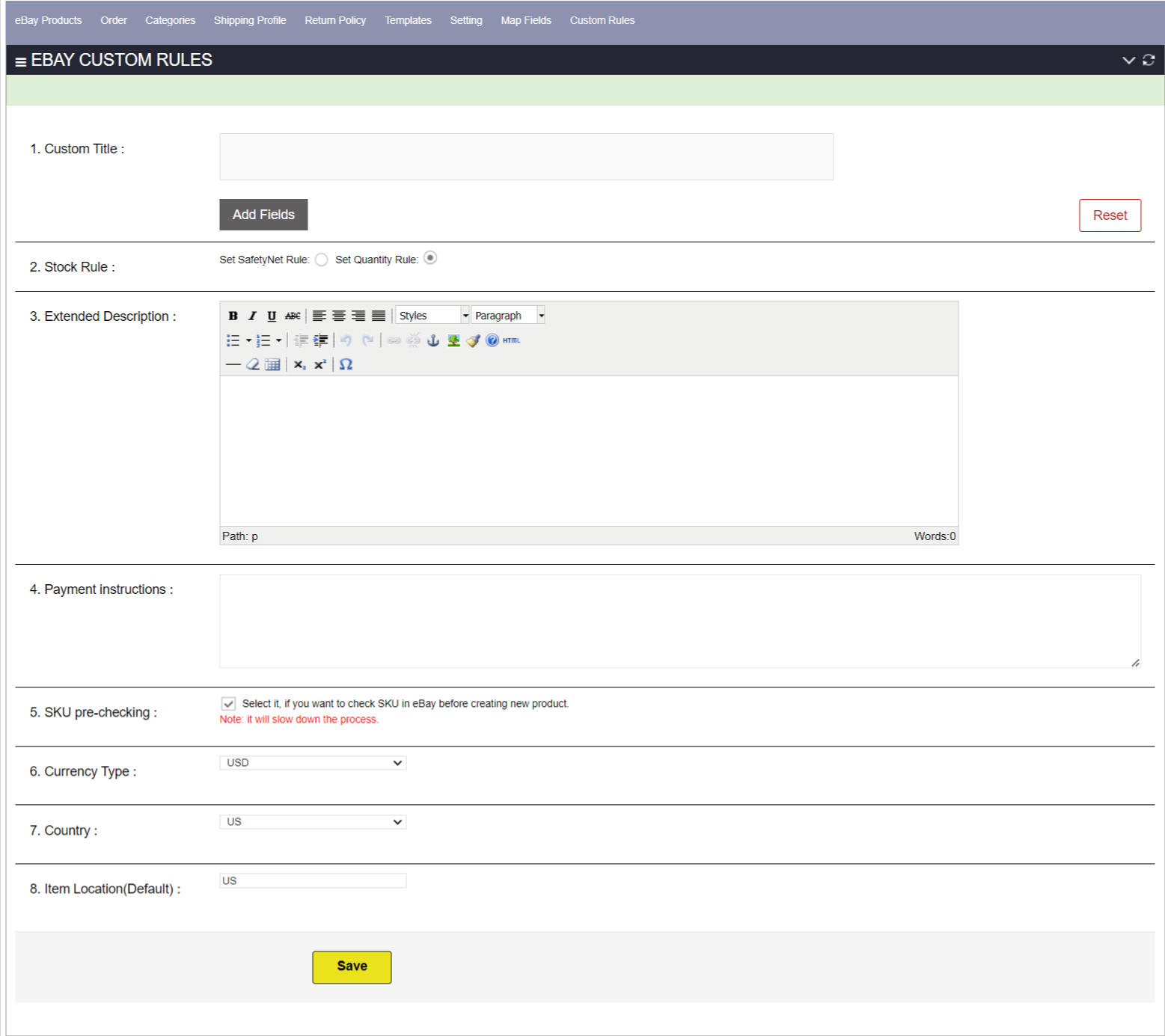This screenshot has height=1036, width=1165.
Task: Open Currency Type USD dropdown
Action: click(x=313, y=763)
